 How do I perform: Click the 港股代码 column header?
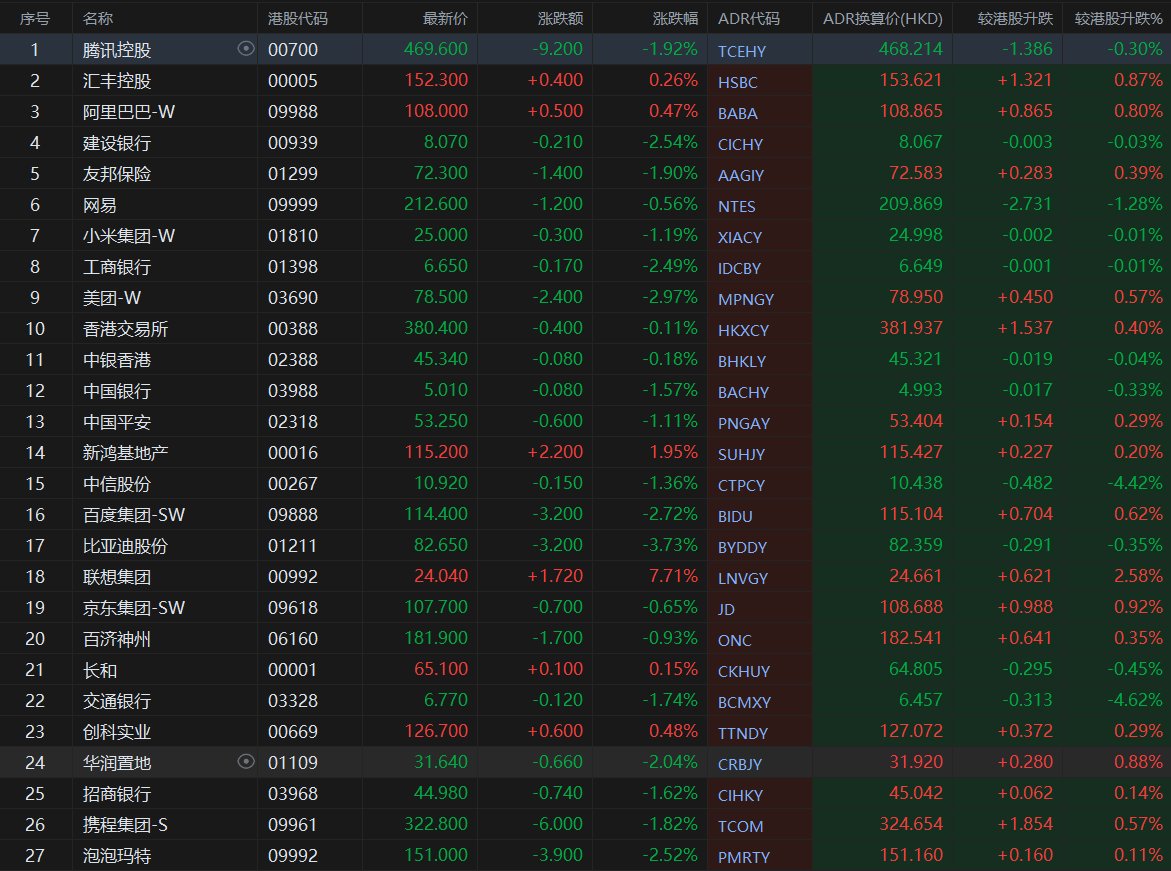tap(297, 19)
